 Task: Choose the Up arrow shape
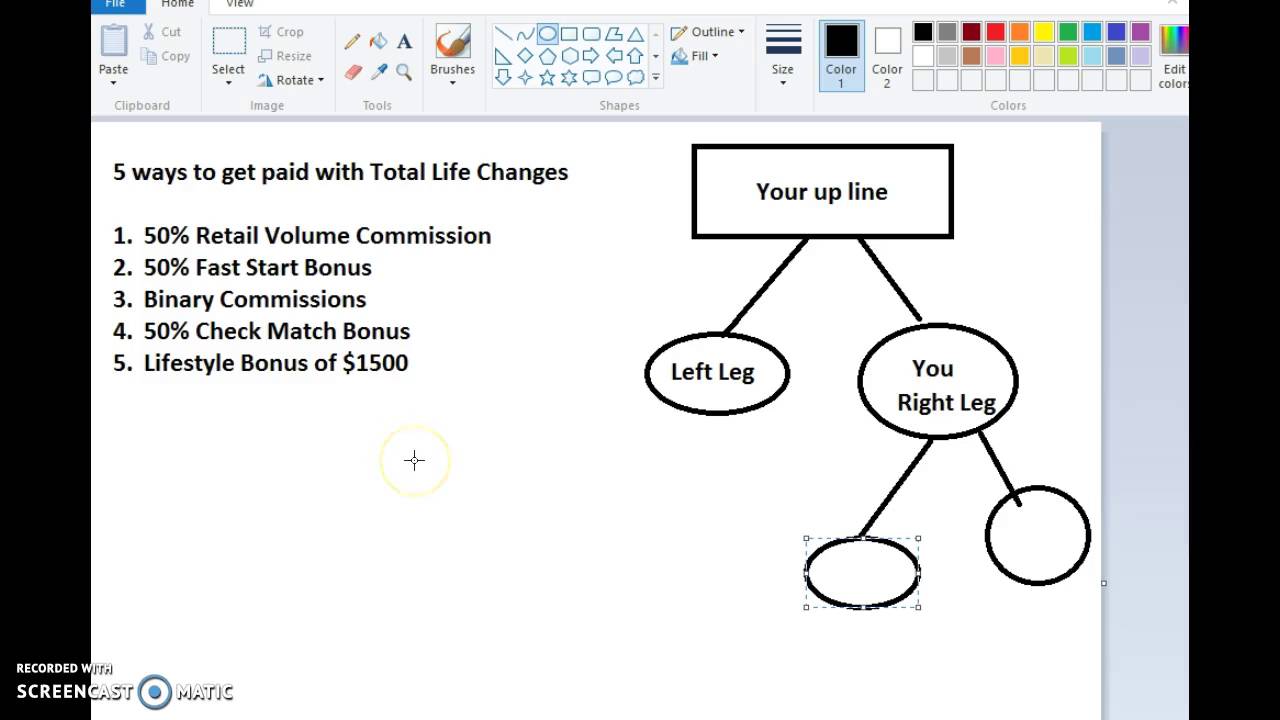coord(635,56)
